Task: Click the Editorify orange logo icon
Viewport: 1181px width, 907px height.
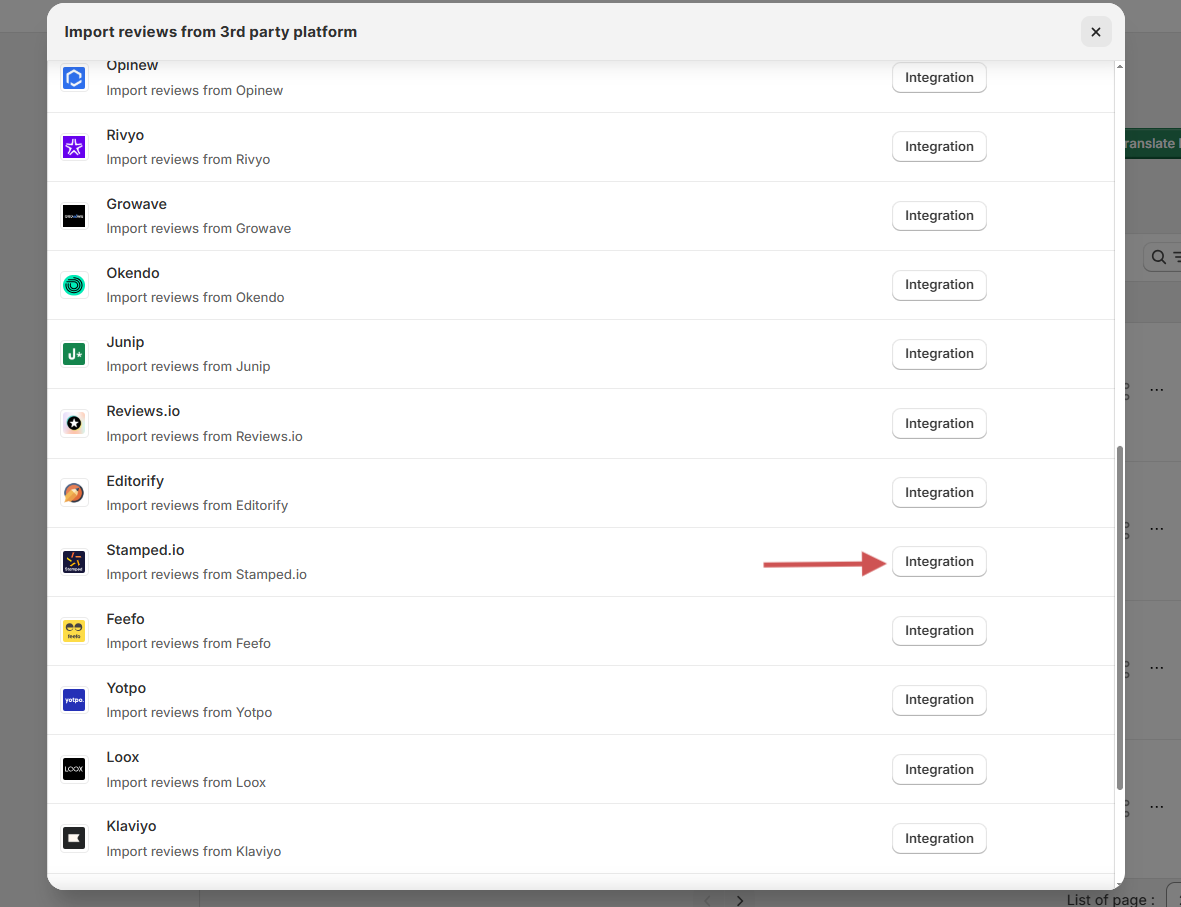Action: pos(74,493)
